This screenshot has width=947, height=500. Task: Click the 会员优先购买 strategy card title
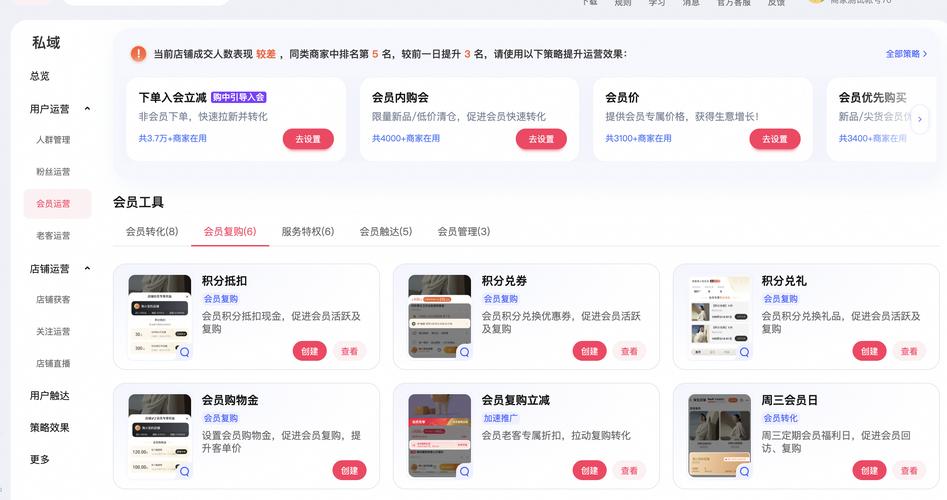coord(872,97)
